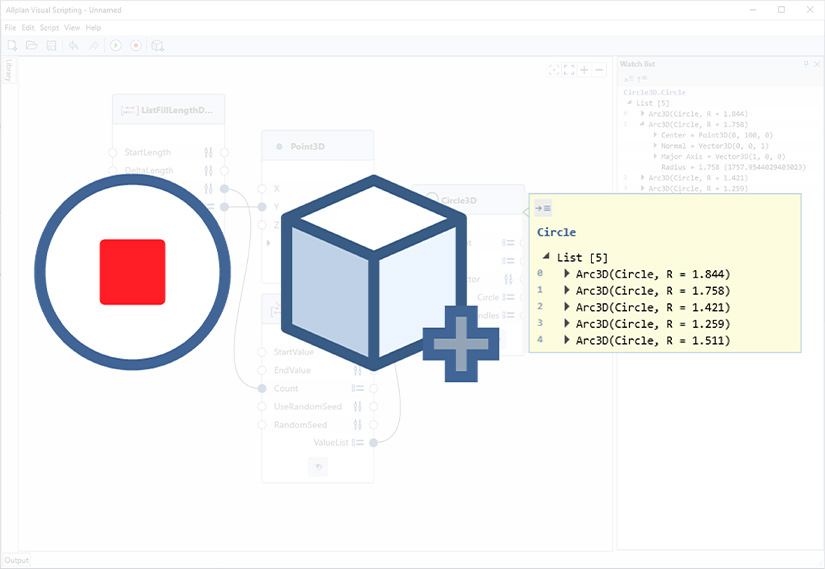Click the UseRandomSeed slider-type icon
825x569 pixels.
coord(358,406)
